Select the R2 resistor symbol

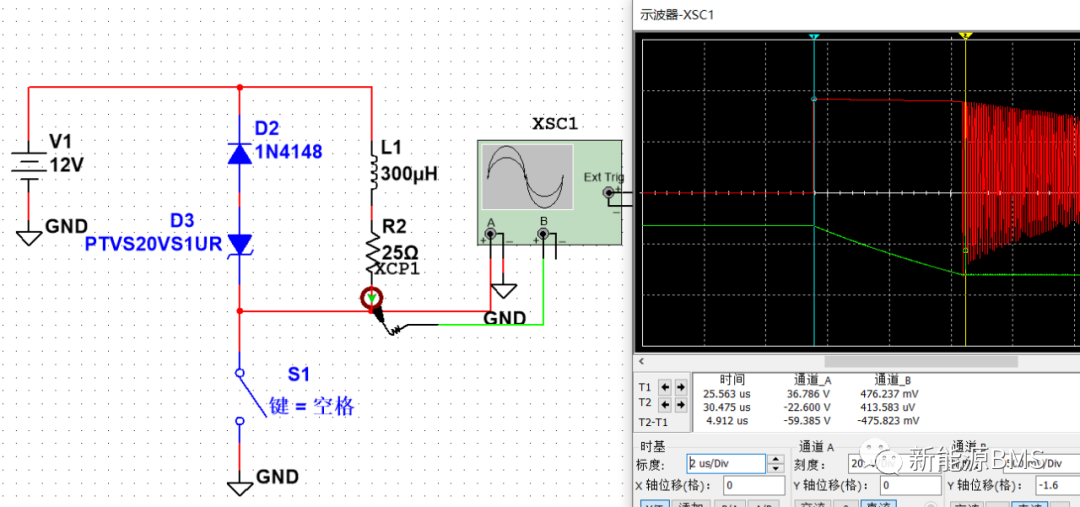pyautogui.click(x=372, y=250)
